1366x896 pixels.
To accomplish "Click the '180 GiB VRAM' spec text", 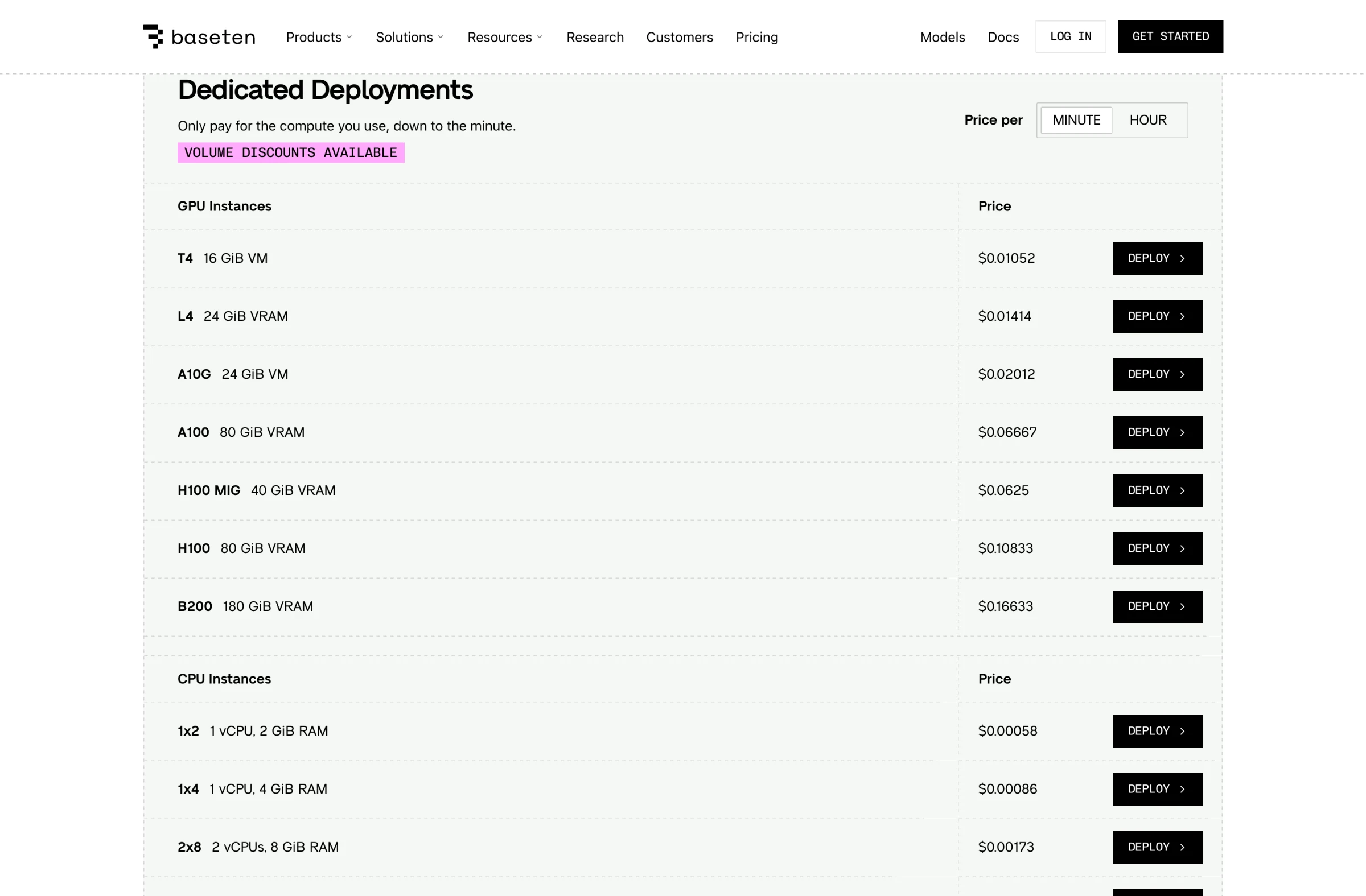I will [x=268, y=606].
